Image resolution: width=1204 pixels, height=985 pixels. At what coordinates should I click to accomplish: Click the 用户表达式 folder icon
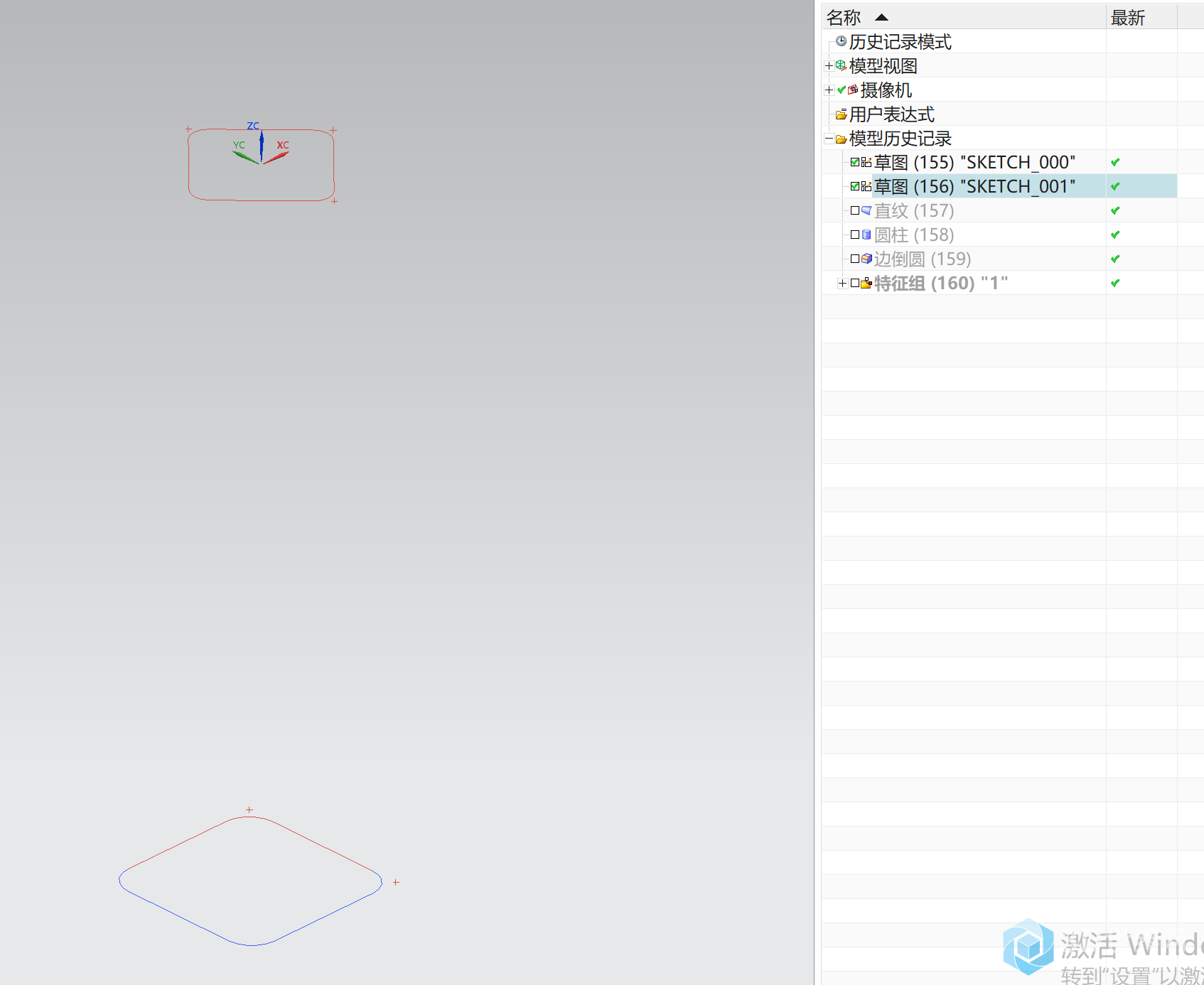(842, 114)
